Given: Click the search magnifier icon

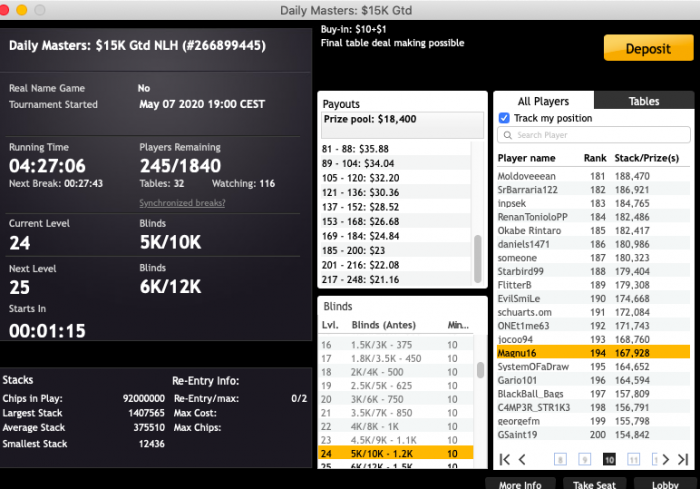Looking at the screenshot, I should (x=507, y=135).
